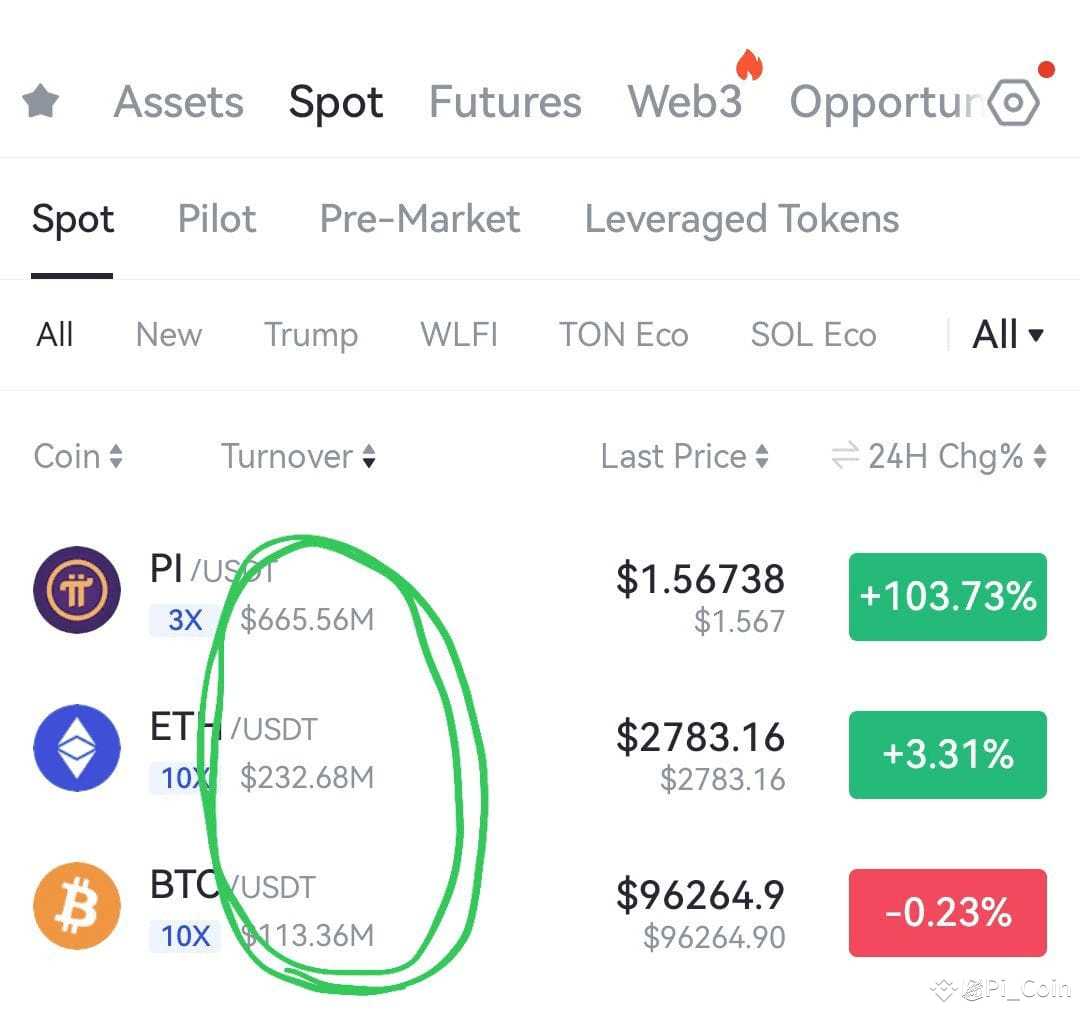This screenshot has width=1080, height=1011.
Task: Tap the 10X leverage badge on BTC
Action: coord(185,936)
